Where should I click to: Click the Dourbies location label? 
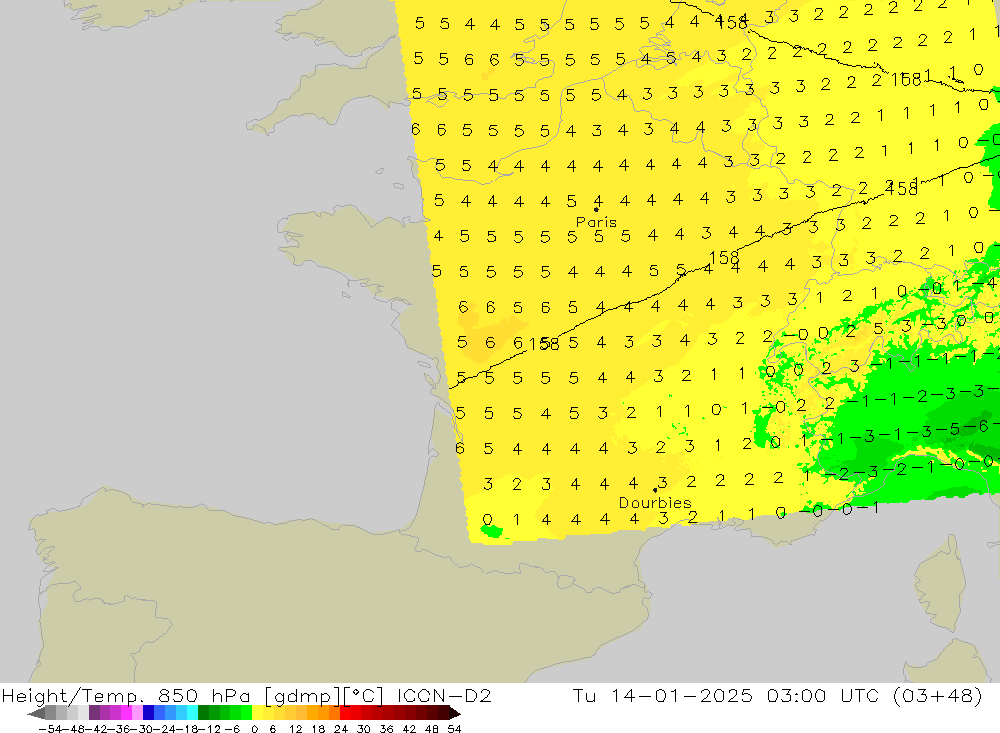655,503
